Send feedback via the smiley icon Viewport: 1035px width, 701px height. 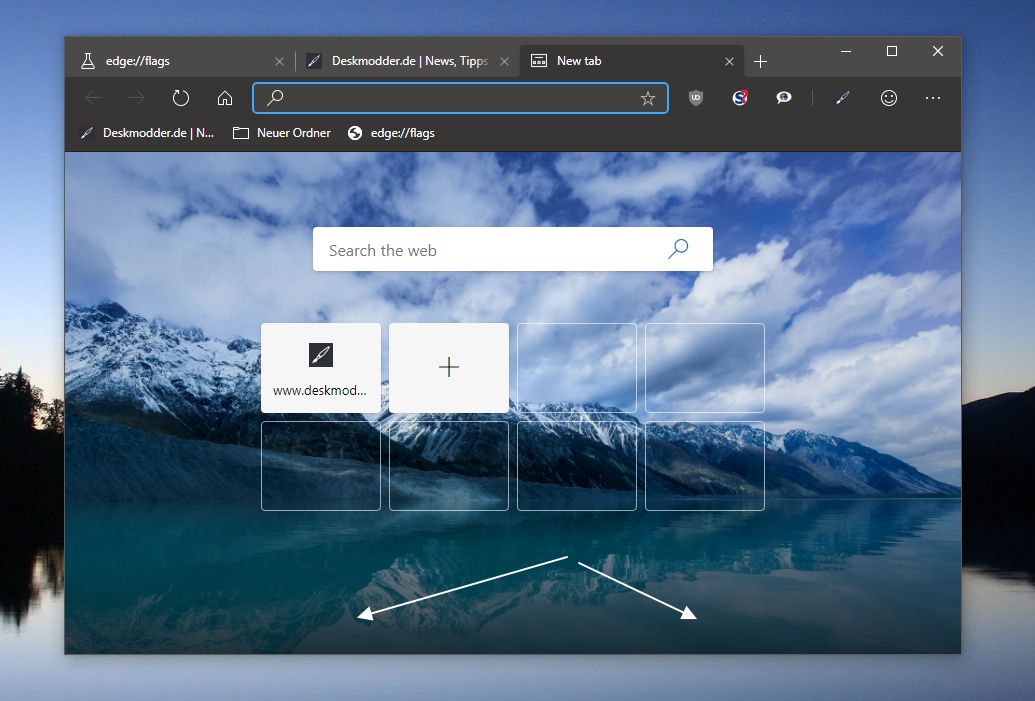(x=888, y=98)
